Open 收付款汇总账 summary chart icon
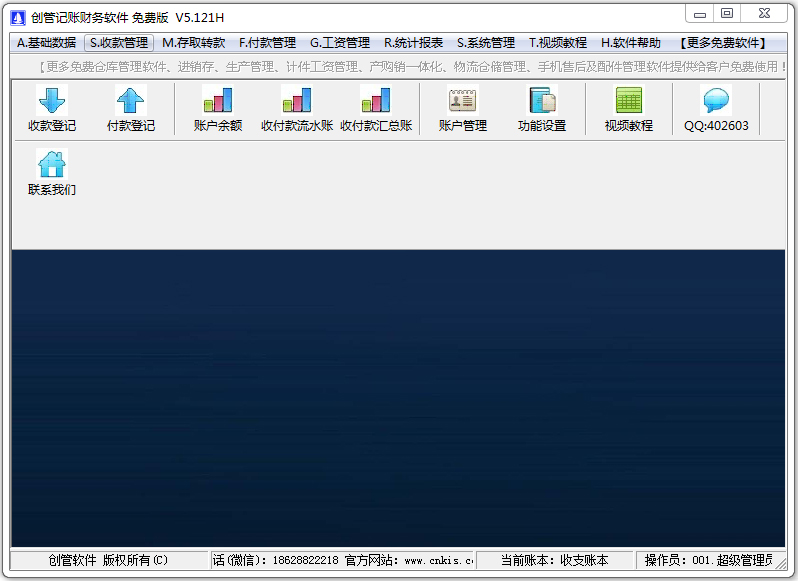Image resolution: width=798 pixels, height=581 pixels. click(376, 100)
